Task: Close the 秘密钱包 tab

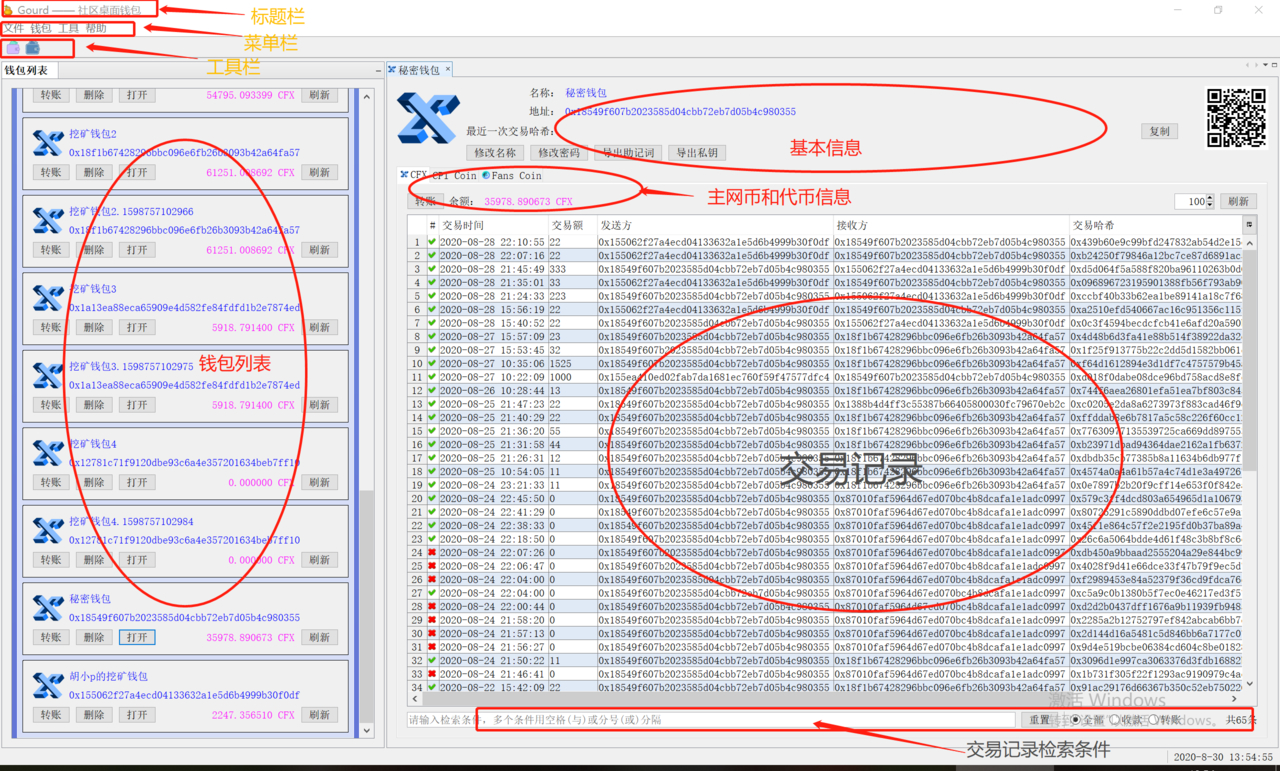Action: 448,70
